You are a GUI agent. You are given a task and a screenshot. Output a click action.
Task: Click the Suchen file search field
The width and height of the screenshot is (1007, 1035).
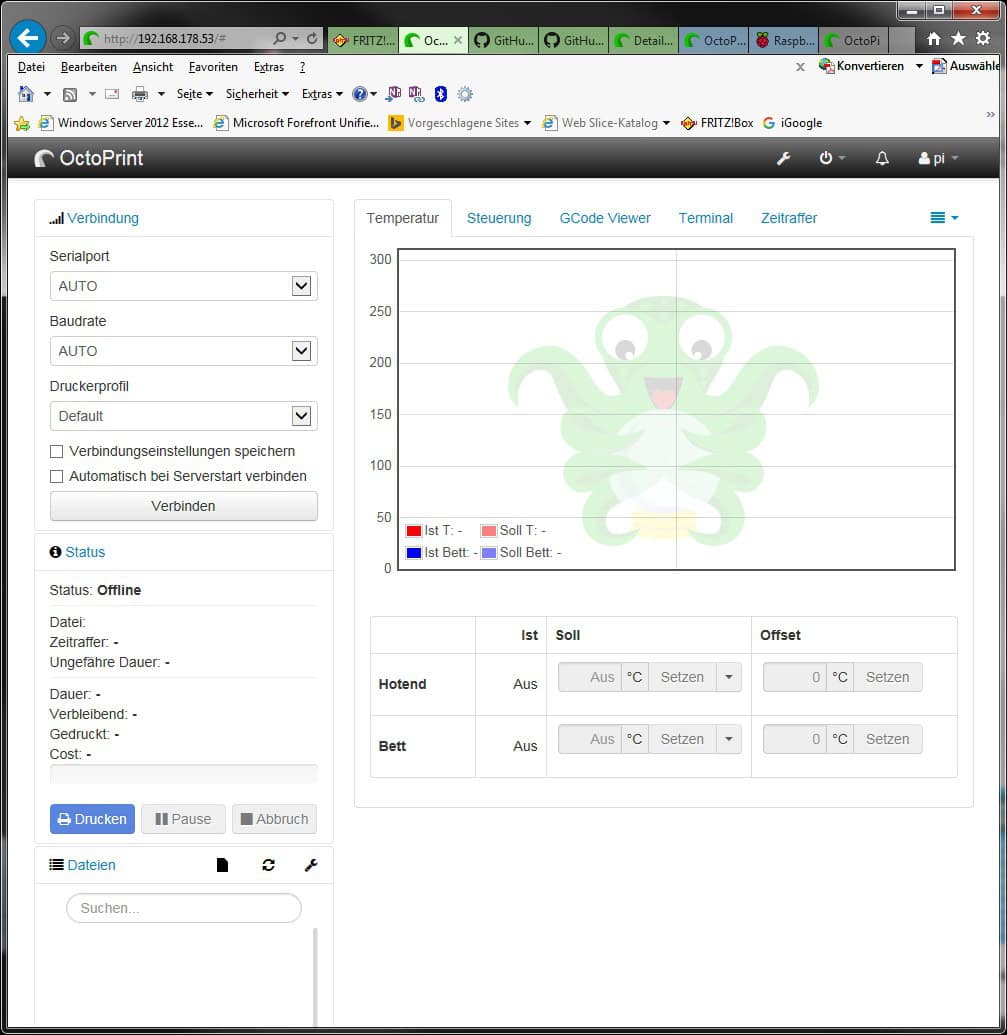[183, 908]
